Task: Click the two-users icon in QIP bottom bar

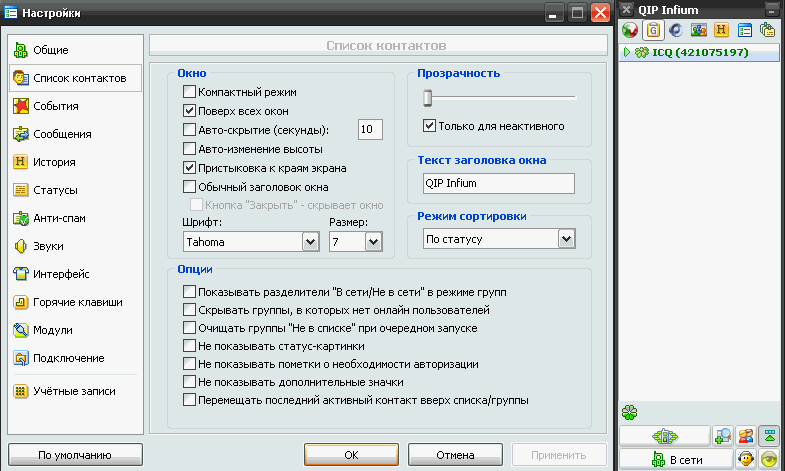Action: tap(746, 436)
